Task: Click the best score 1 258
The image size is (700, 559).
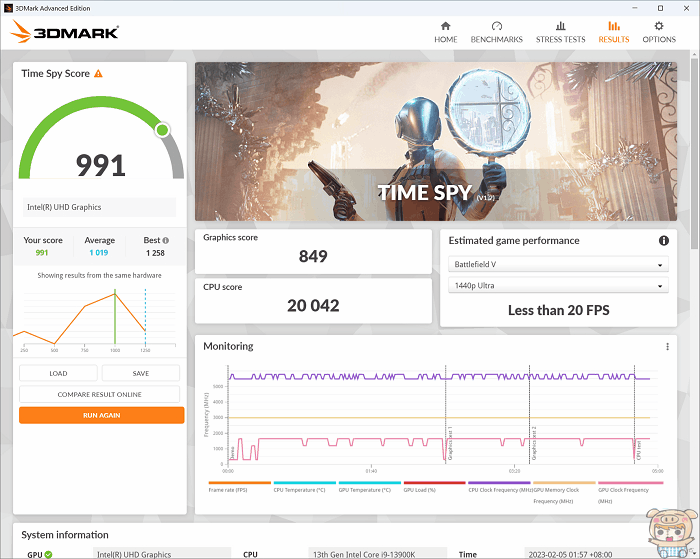Action: pos(155,253)
